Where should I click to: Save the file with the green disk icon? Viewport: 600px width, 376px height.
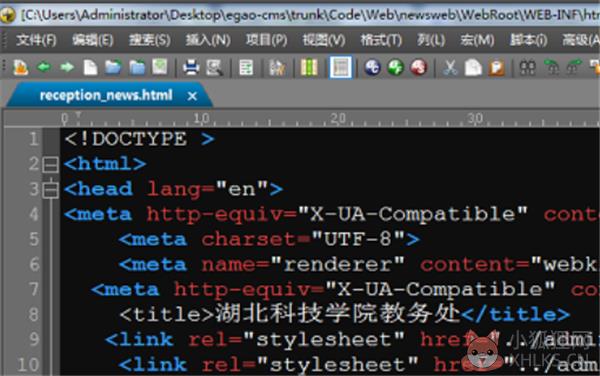pyautogui.click(x=160, y=67)
